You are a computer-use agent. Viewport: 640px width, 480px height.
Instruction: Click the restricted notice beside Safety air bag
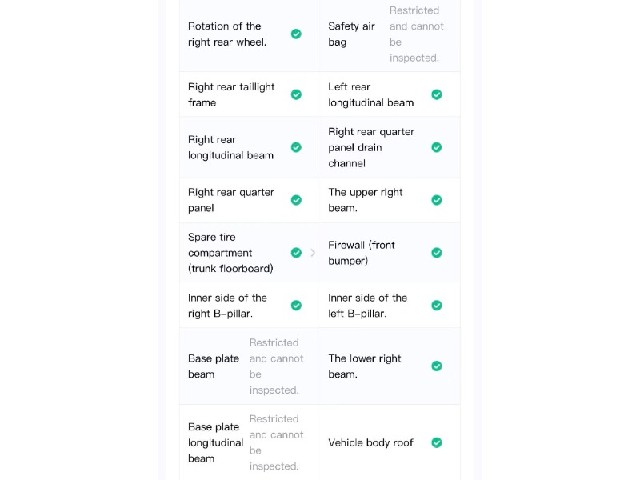(x=416, y=34)
